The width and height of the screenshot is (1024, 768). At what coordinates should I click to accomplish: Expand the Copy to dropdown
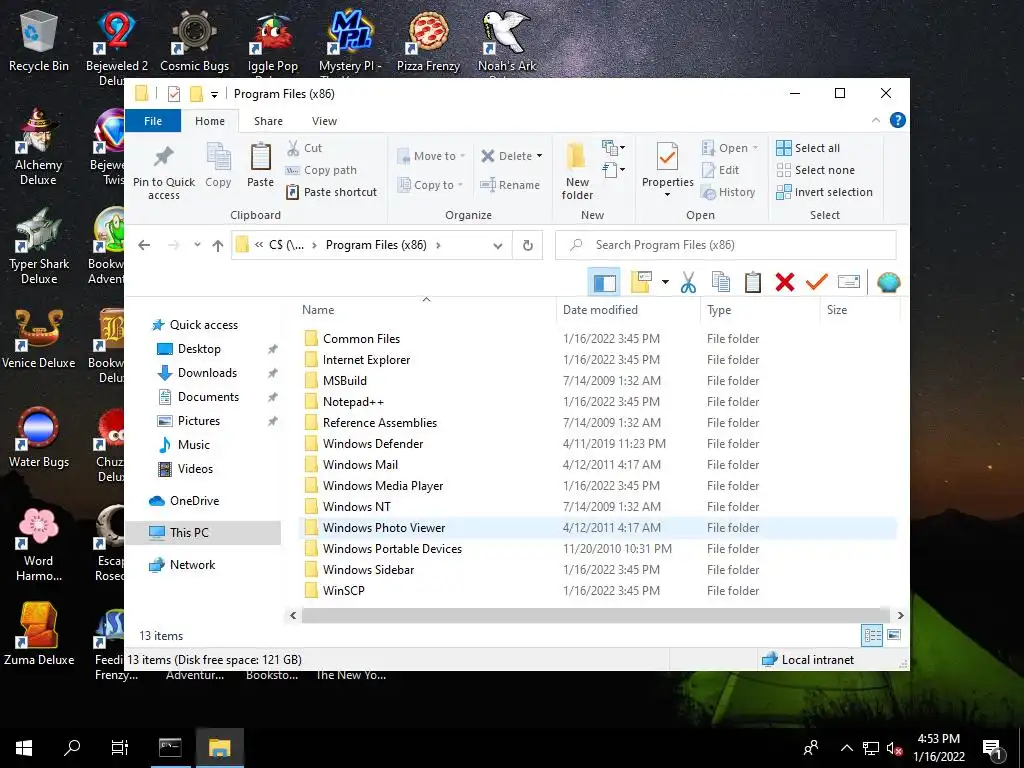(x=460, y=185)
